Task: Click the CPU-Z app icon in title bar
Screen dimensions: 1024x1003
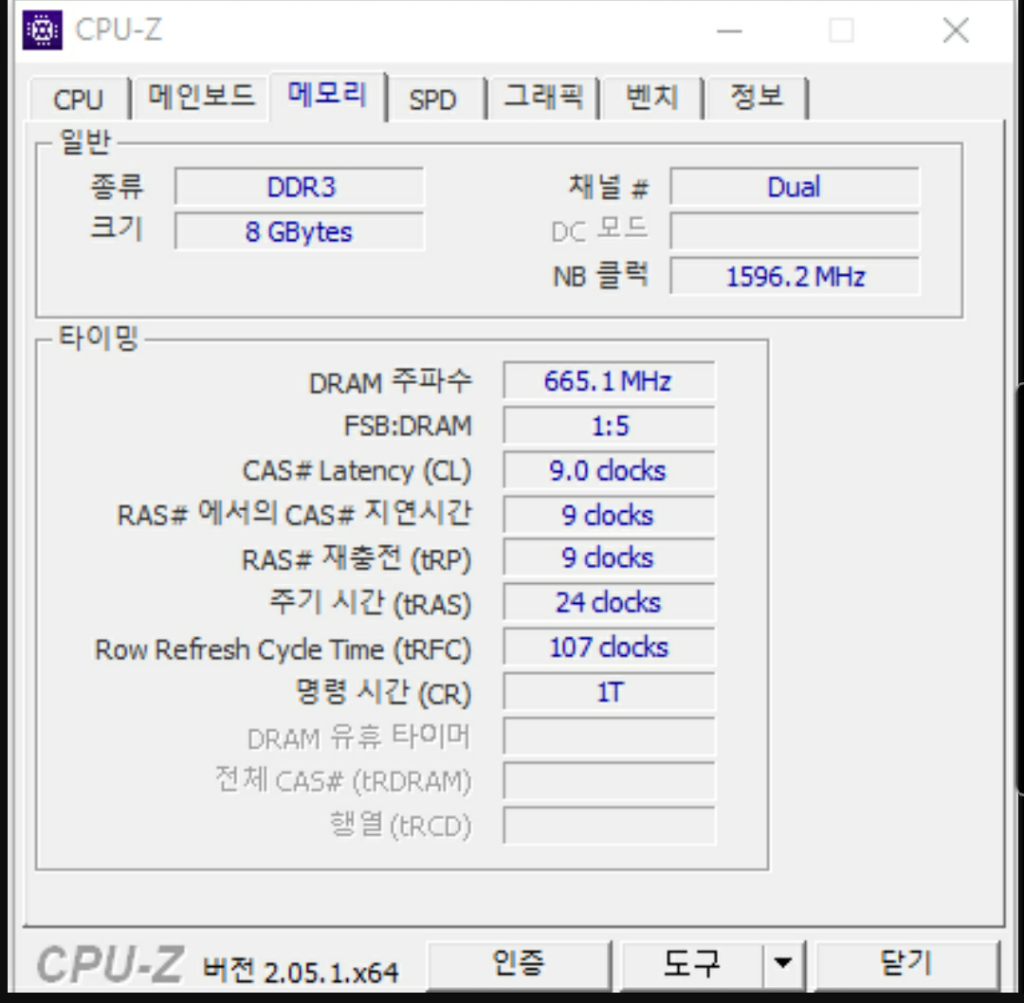Action: tap(42, 31)
